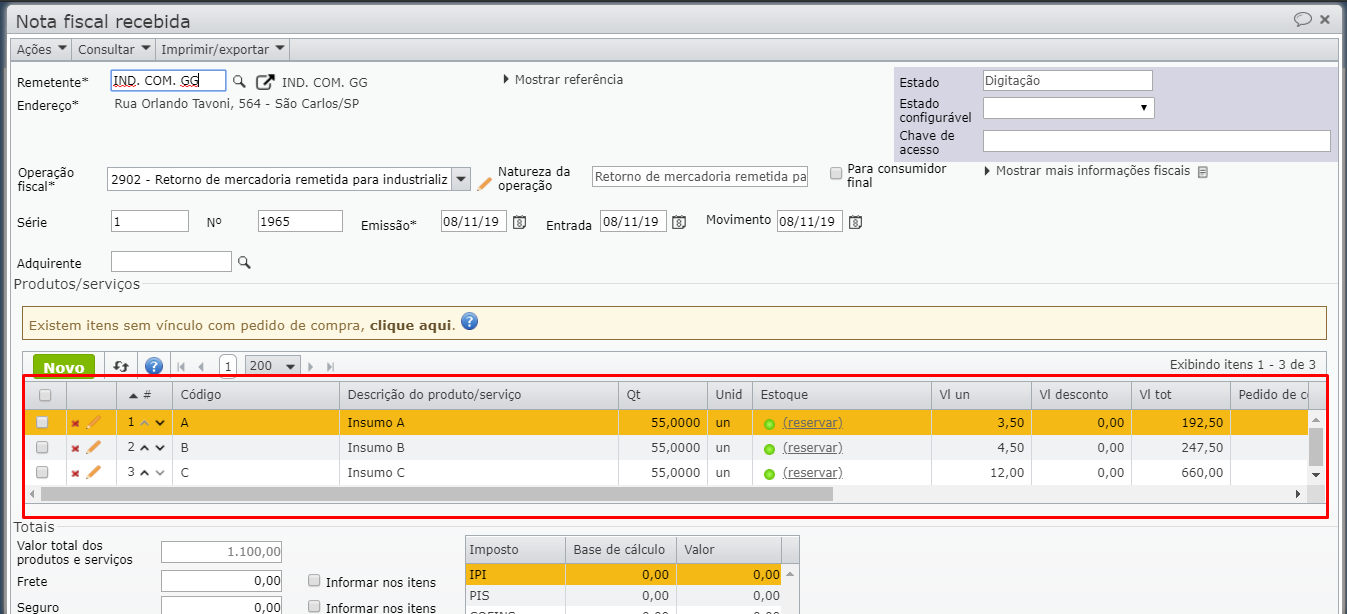
Task: Delete the Insumo B row
Action: point(75,448)
